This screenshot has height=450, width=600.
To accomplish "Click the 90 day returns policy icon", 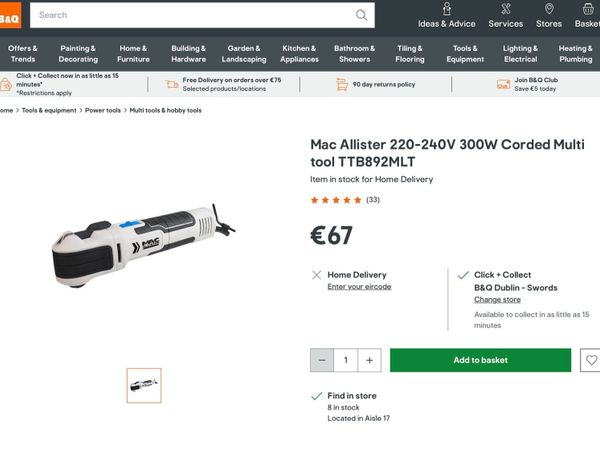I will (x=342, y=84).
